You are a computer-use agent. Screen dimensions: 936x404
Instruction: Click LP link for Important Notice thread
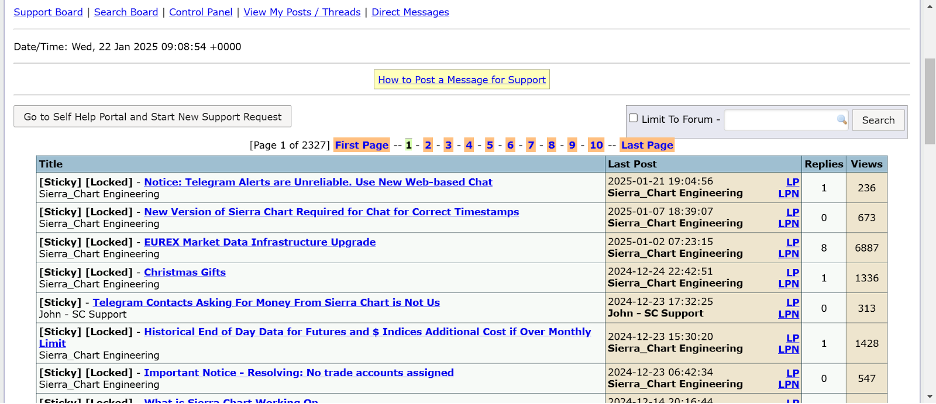[x=792, y=373]
